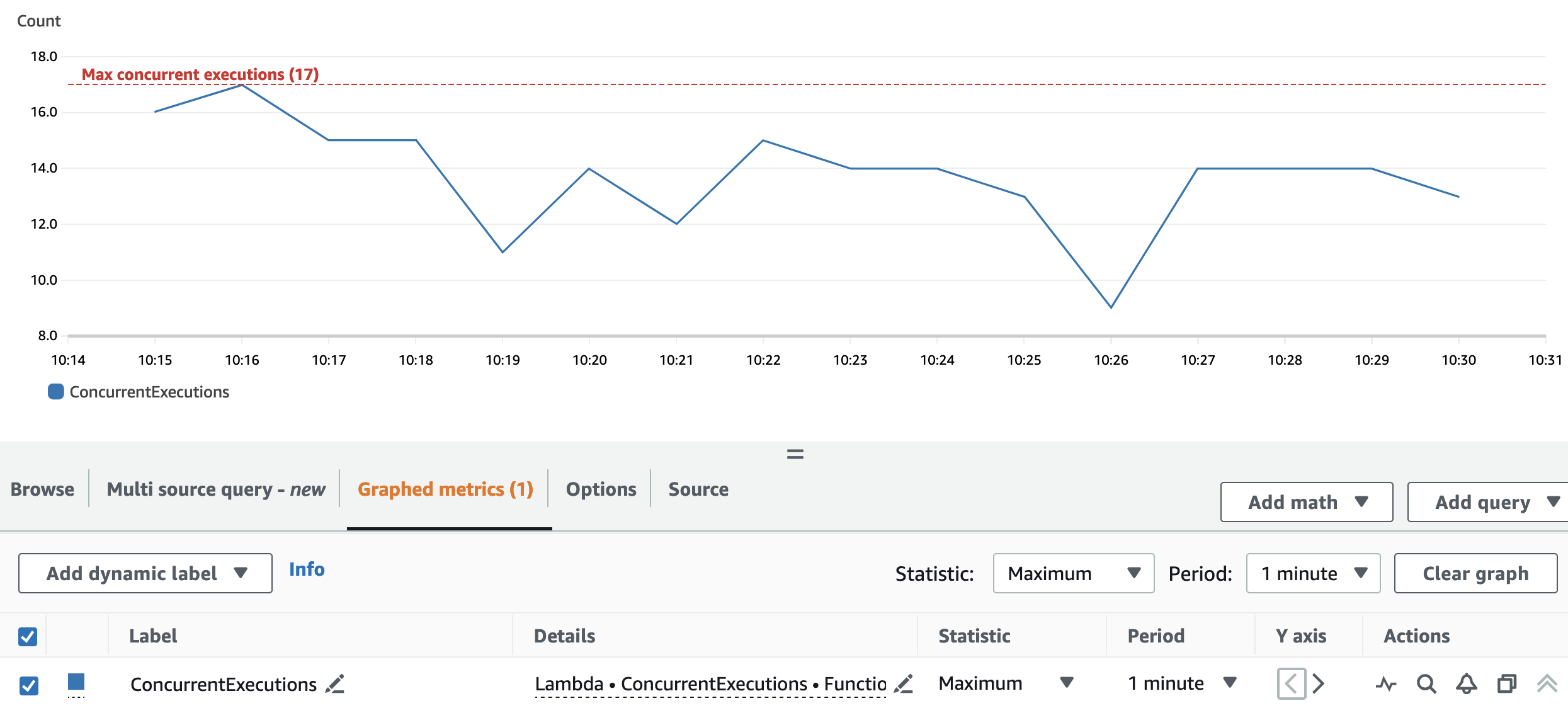Open the Source tab
This screenshot has width=1568, height=708.
click(698, 489)
